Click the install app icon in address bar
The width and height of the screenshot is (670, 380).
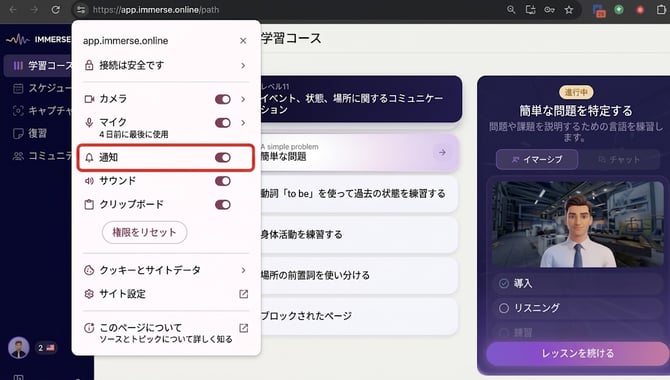click(x=530, y=9)
